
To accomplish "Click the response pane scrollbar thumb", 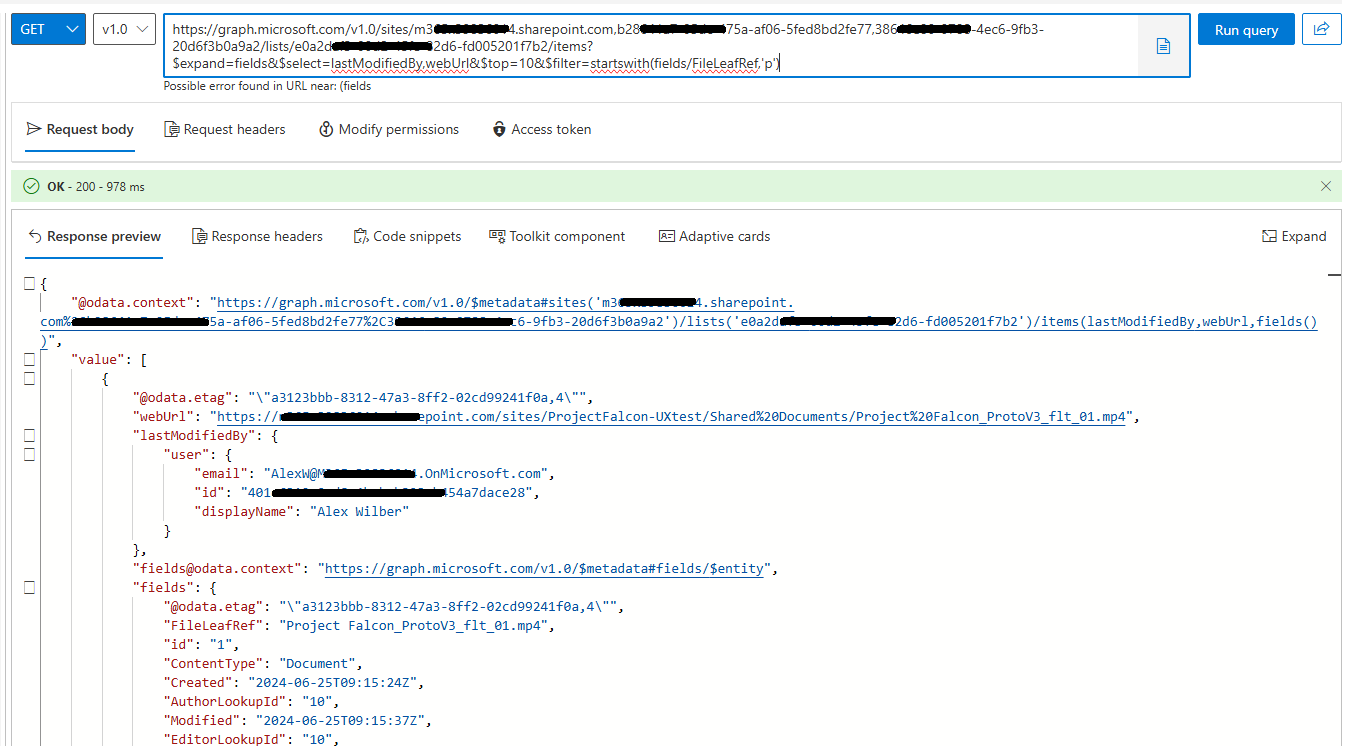I will coord(1334,273).
